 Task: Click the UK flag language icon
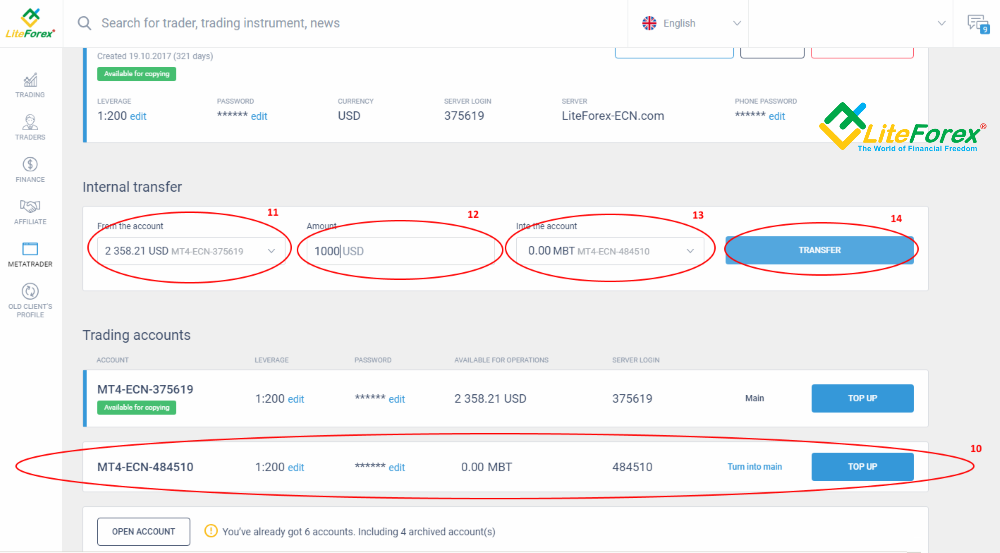(649, 23)
